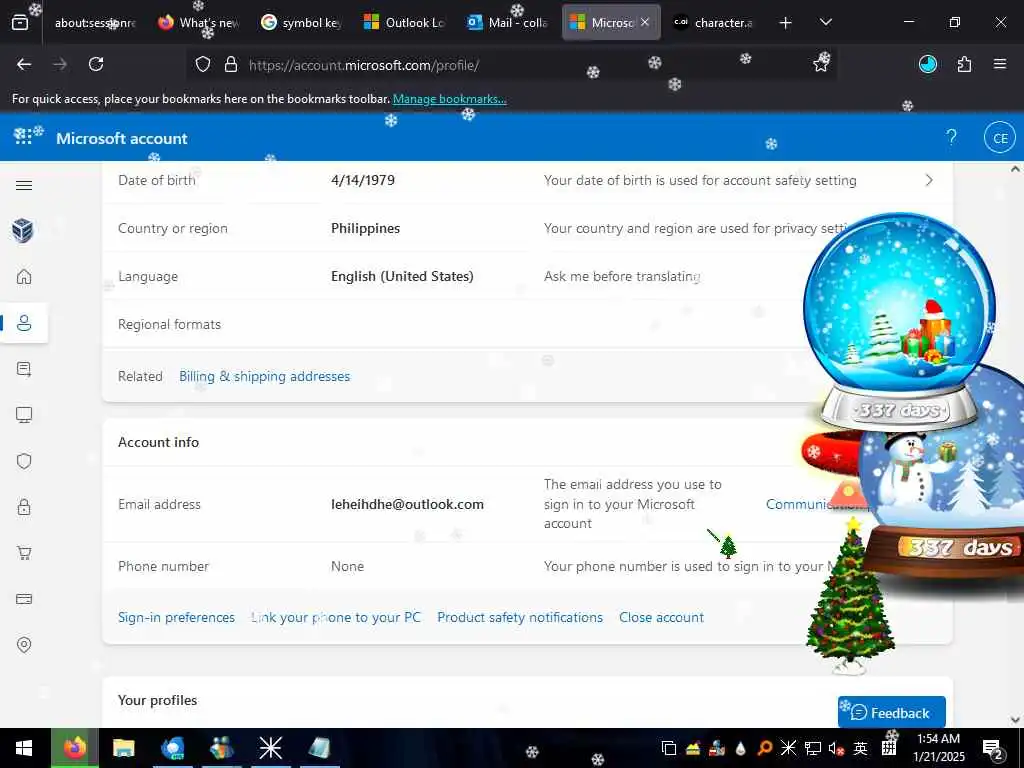Switch to the Mail Outlook tab
This screenshot has width=1024, height=768.
pyautogui.click(x=508, y=23)
